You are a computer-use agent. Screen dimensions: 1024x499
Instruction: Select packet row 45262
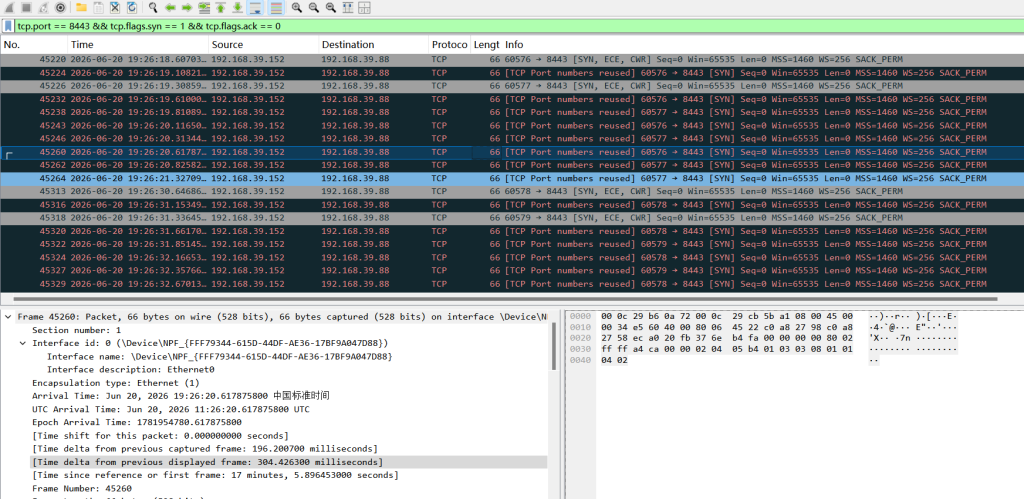point(512,165)
